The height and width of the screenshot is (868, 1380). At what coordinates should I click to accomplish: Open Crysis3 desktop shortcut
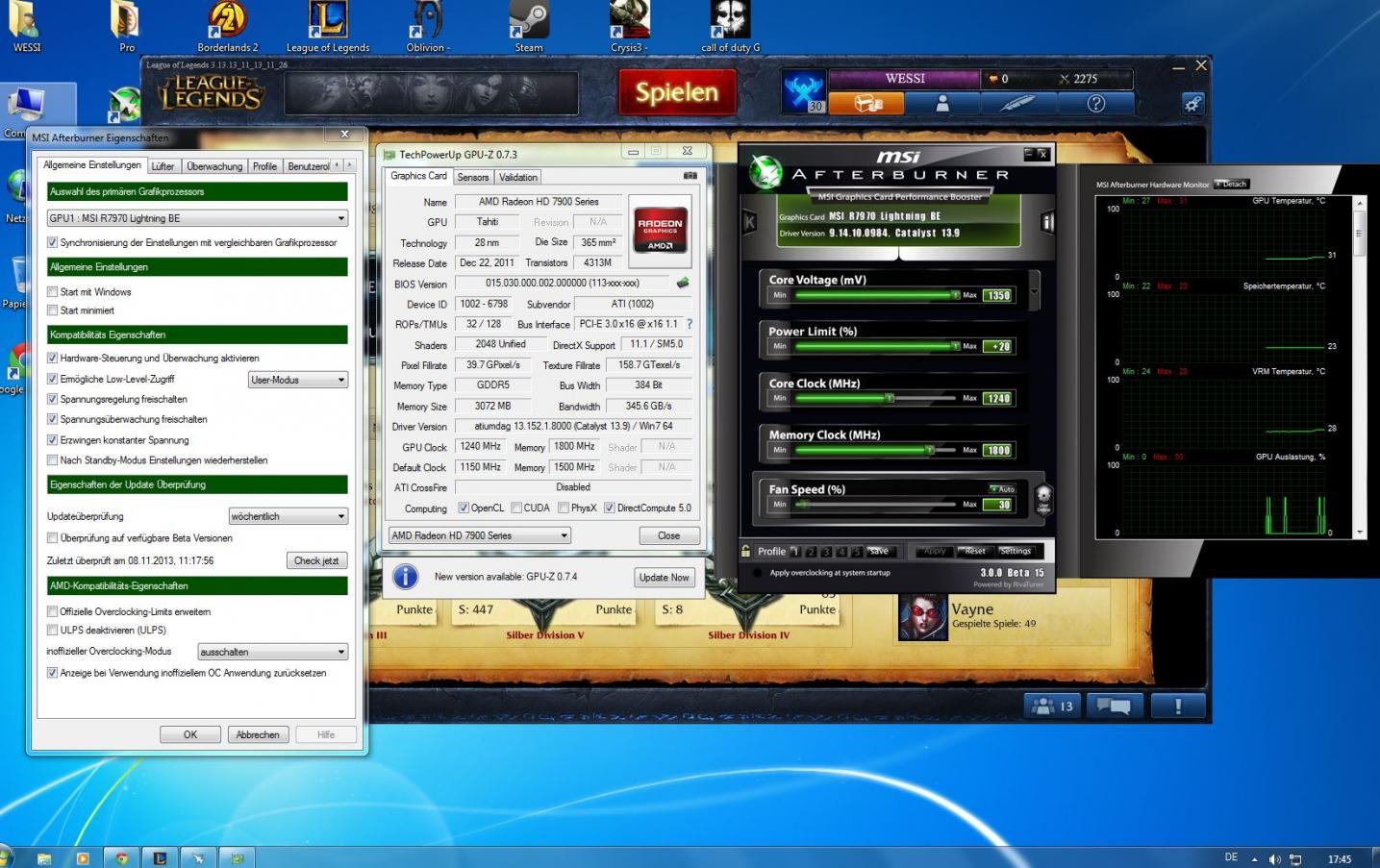coord(629,28)
